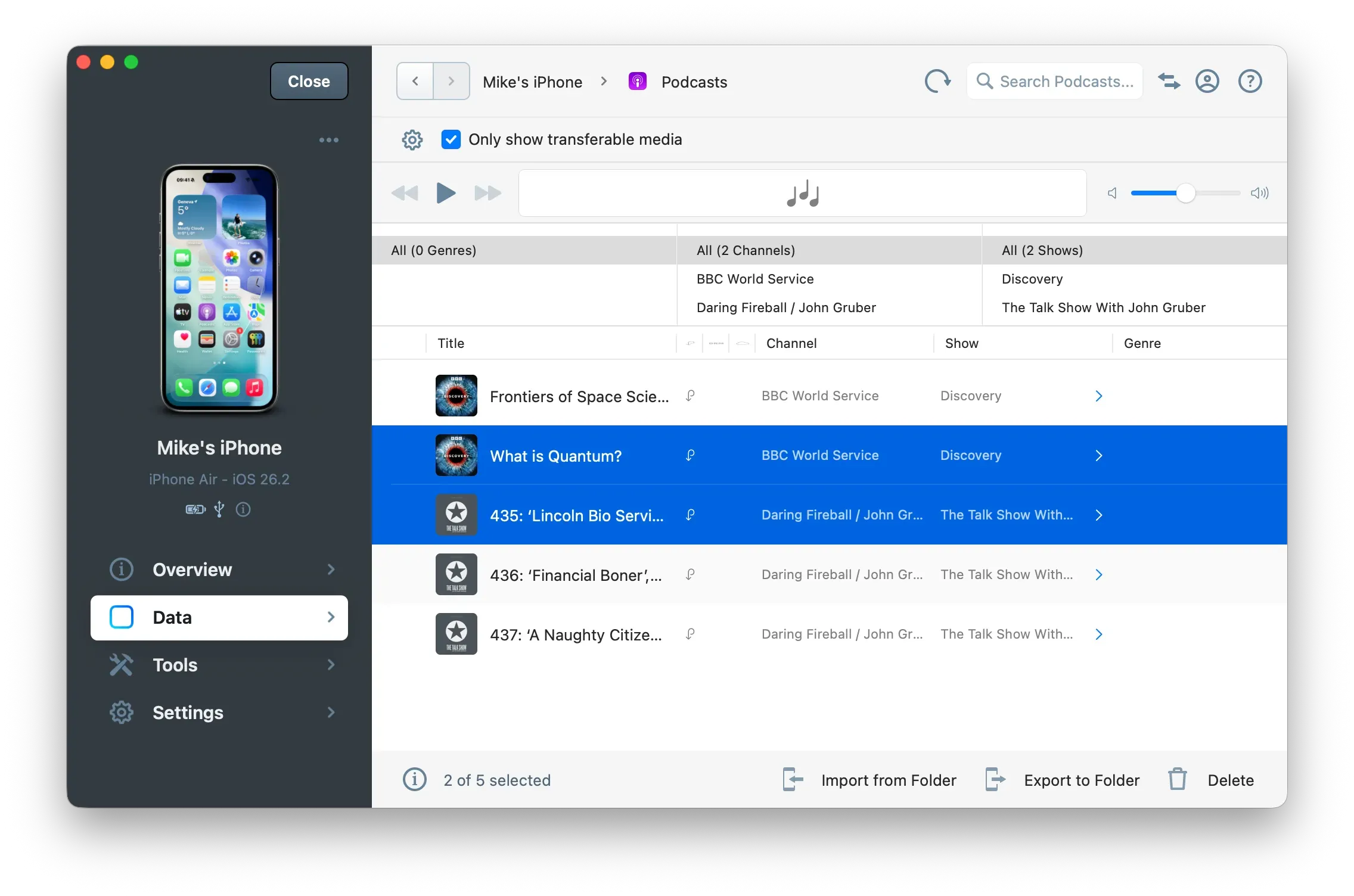Select the BBC World Service channel filter
The width and height of the screenshot is (1354, 896).
(755, 279)
